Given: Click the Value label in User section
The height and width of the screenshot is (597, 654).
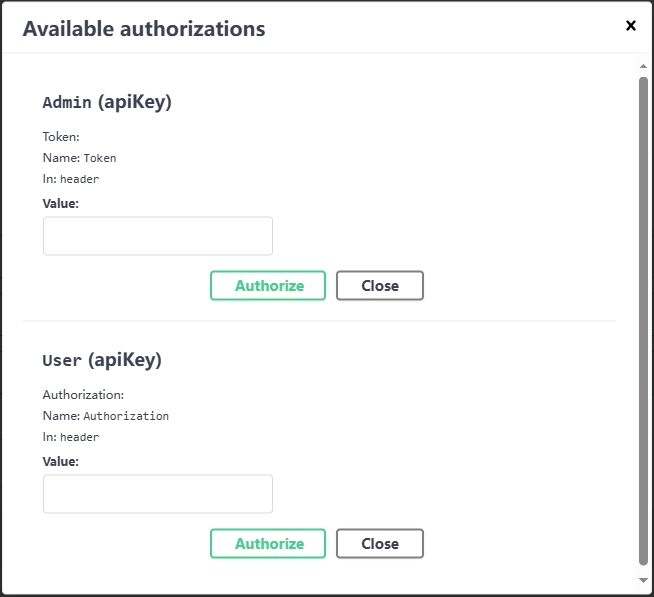Looking at the screenshot, I should tap(61, 461).
